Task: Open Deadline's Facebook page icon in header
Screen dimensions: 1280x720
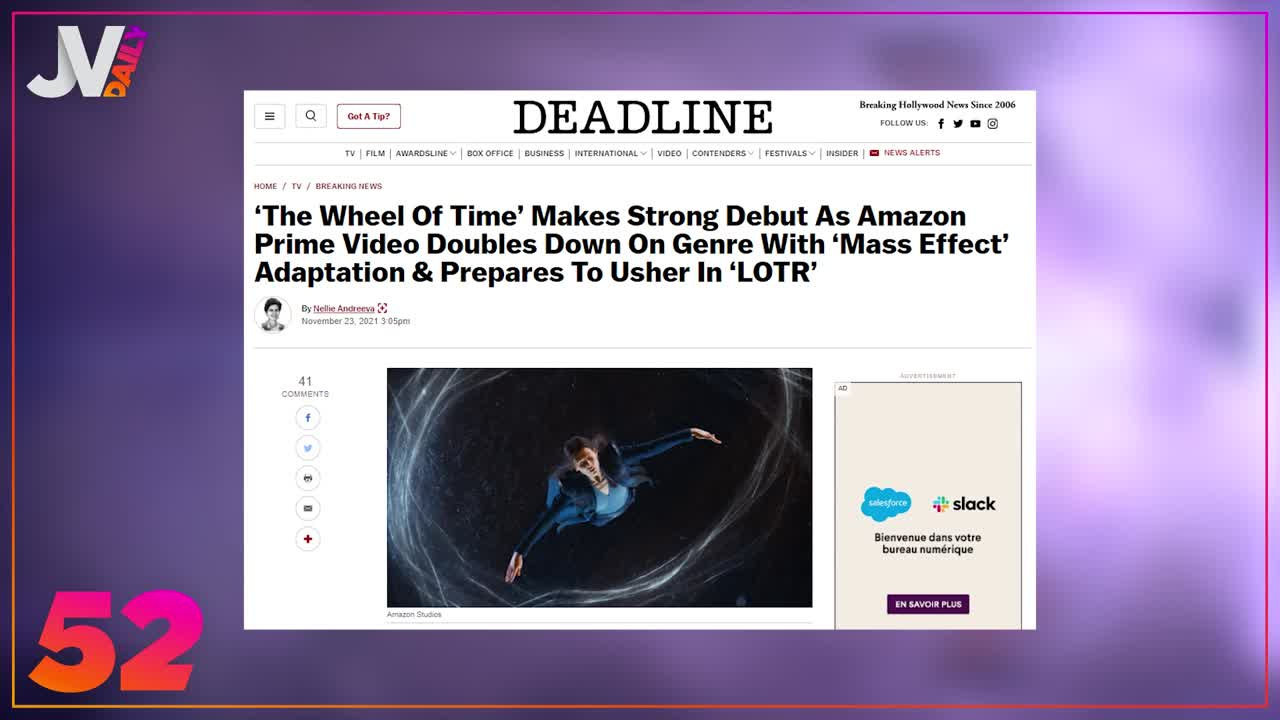Action: [941, 124]
